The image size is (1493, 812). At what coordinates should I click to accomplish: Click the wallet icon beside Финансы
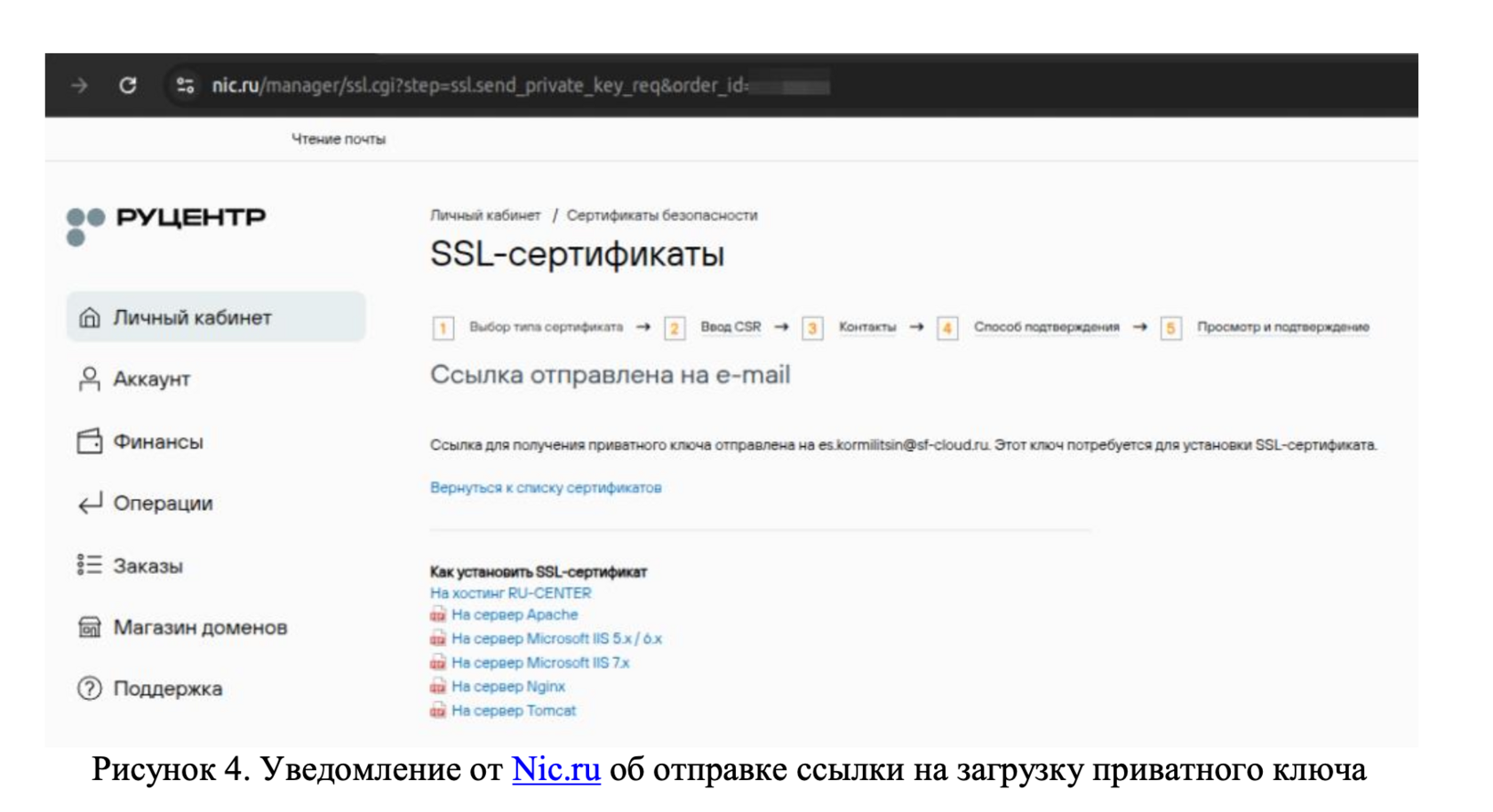[90, 442]
